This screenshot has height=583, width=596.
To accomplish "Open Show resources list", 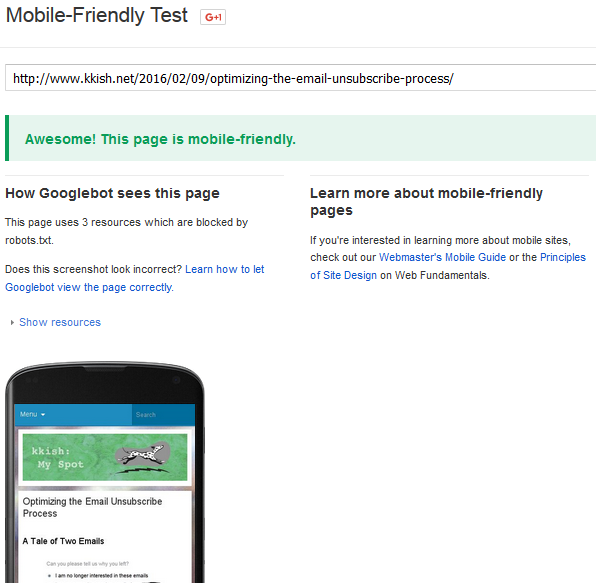I will [60, 322].
